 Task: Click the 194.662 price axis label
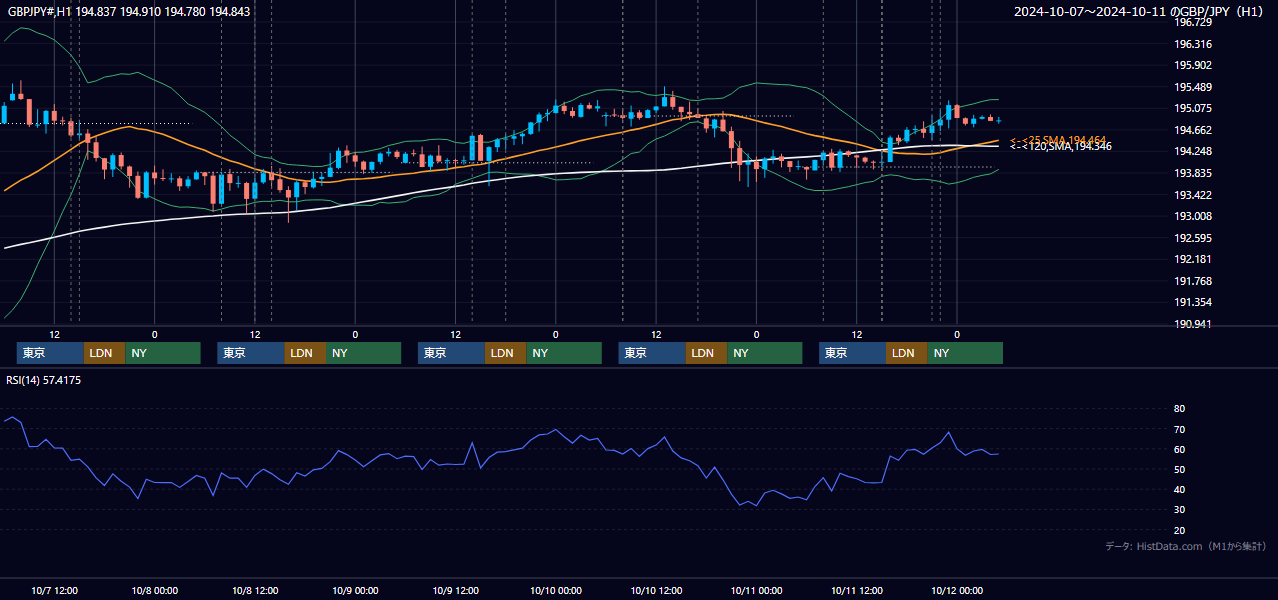click(1193, 130)
